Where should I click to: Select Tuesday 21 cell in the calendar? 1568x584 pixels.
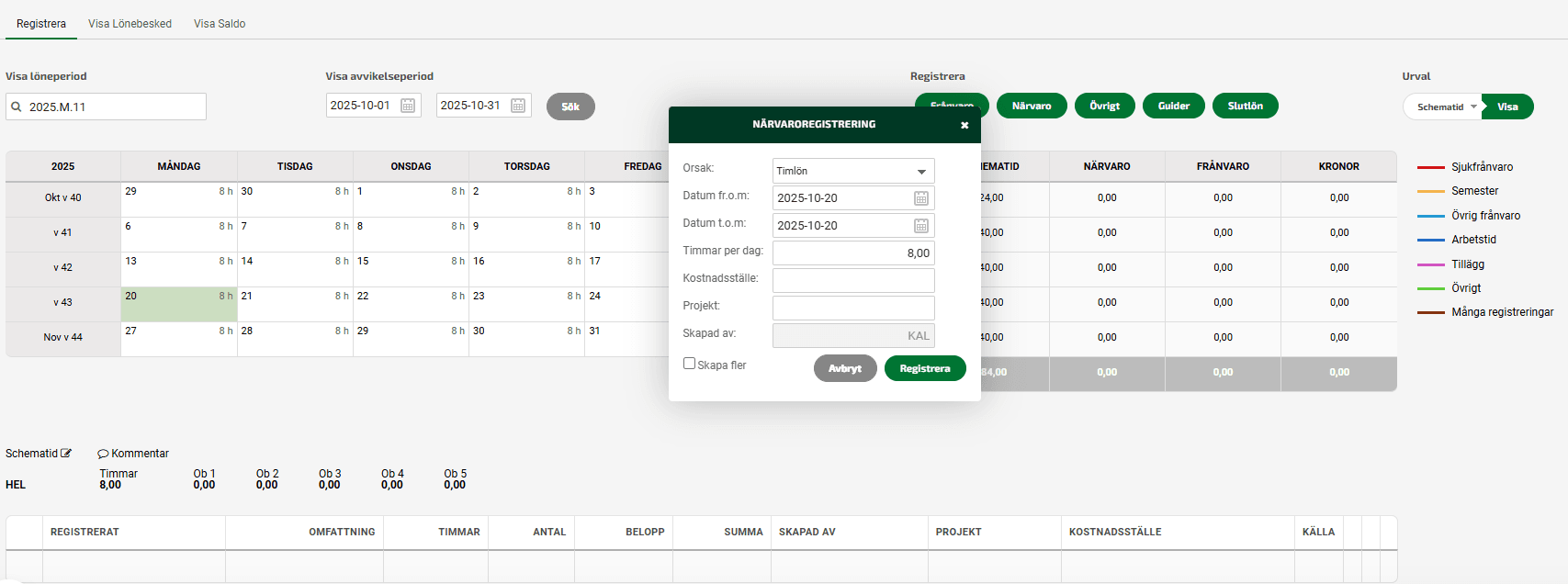[295, 305]
